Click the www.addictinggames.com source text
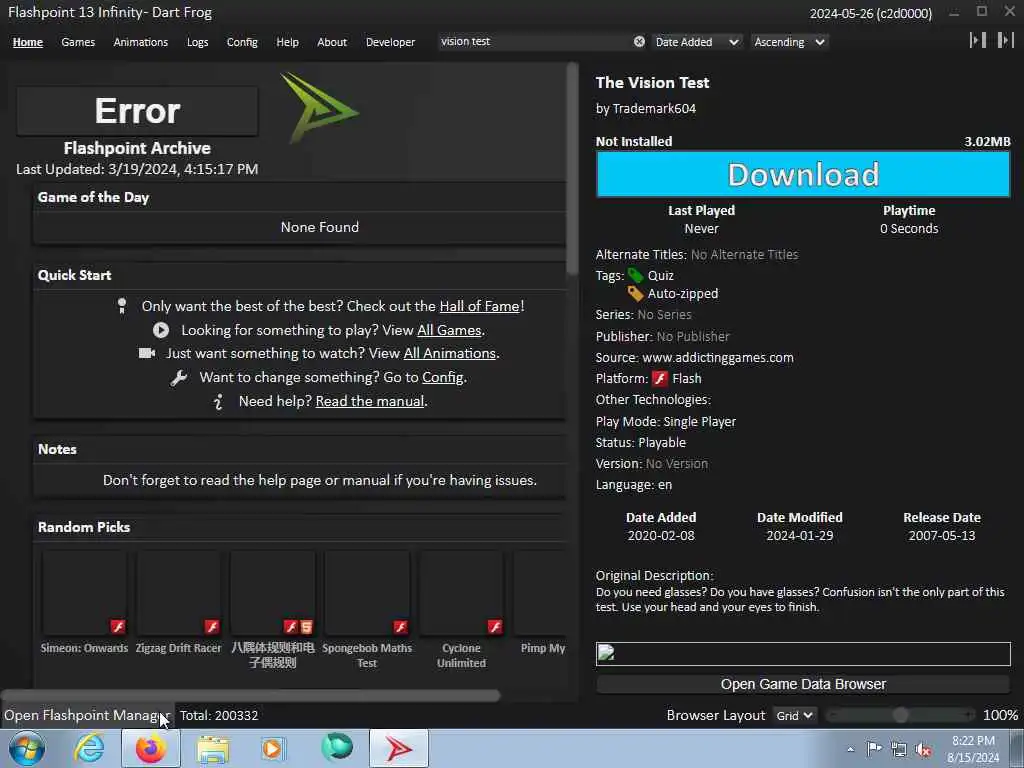This screenshot has width=1024, height=768. (x=718, y=358)
